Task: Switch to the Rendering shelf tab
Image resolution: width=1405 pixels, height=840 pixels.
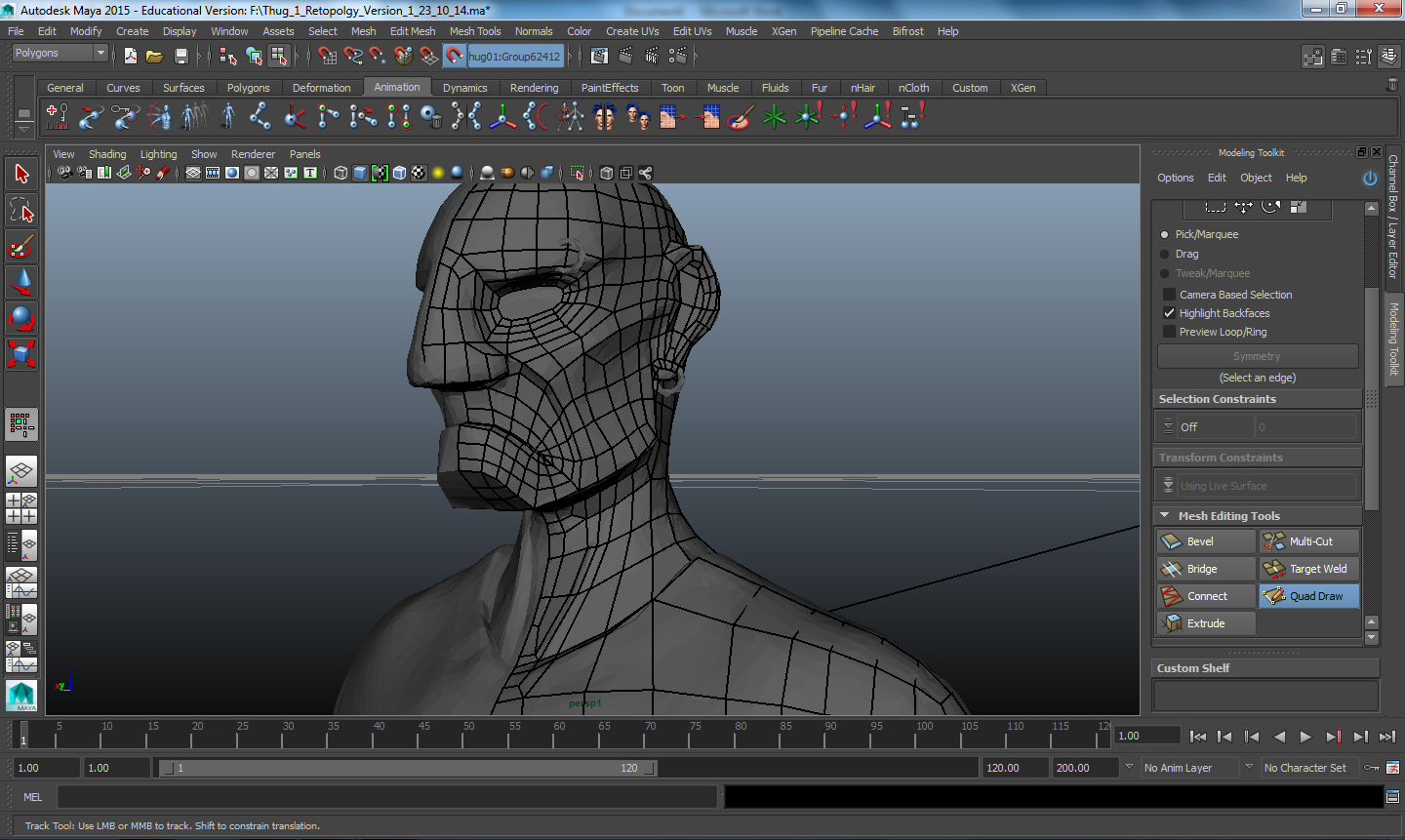Action: [x=534, y=88]
